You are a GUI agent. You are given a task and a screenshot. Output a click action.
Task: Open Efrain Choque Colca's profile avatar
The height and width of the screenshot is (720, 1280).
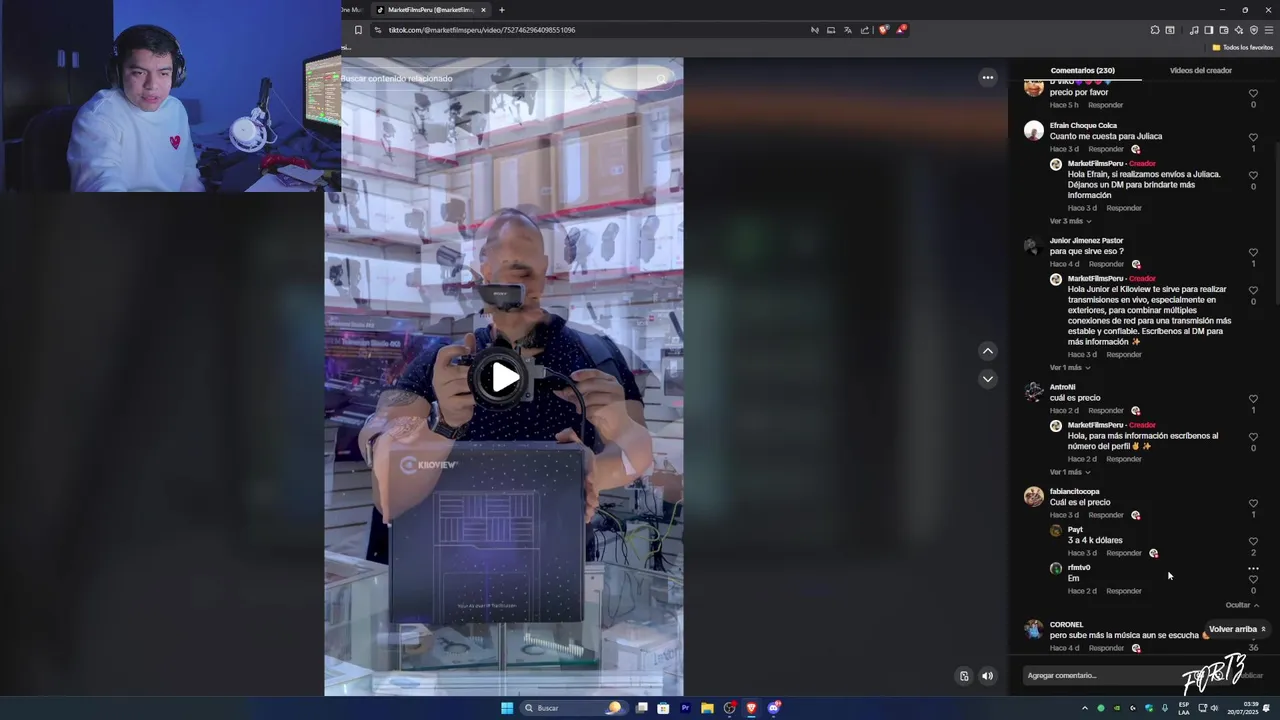click(1034, 131)
